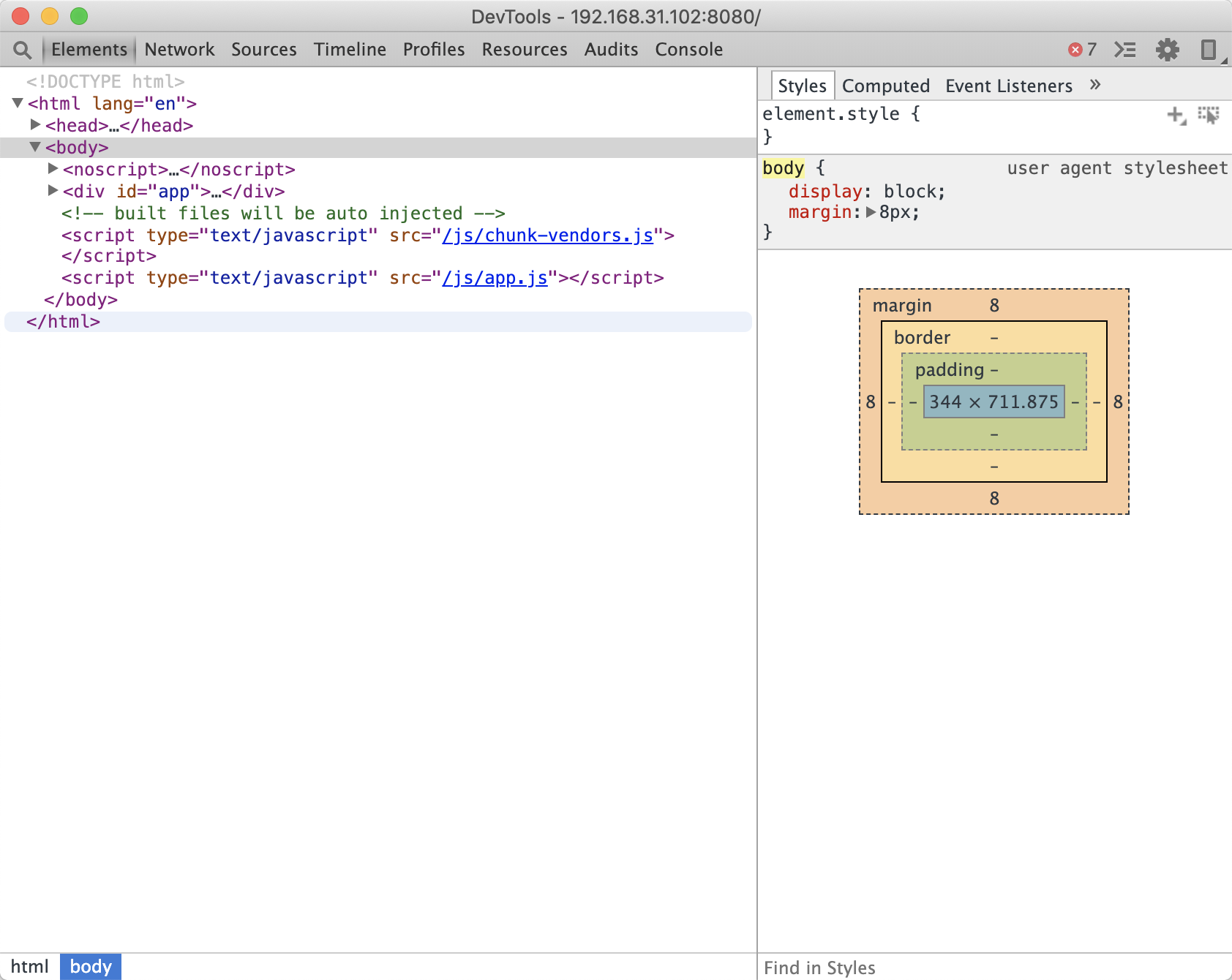1232x980 pixels.
Task: Switch to the Elements panel
Action: pyautogui.click(x=89, y=50)
